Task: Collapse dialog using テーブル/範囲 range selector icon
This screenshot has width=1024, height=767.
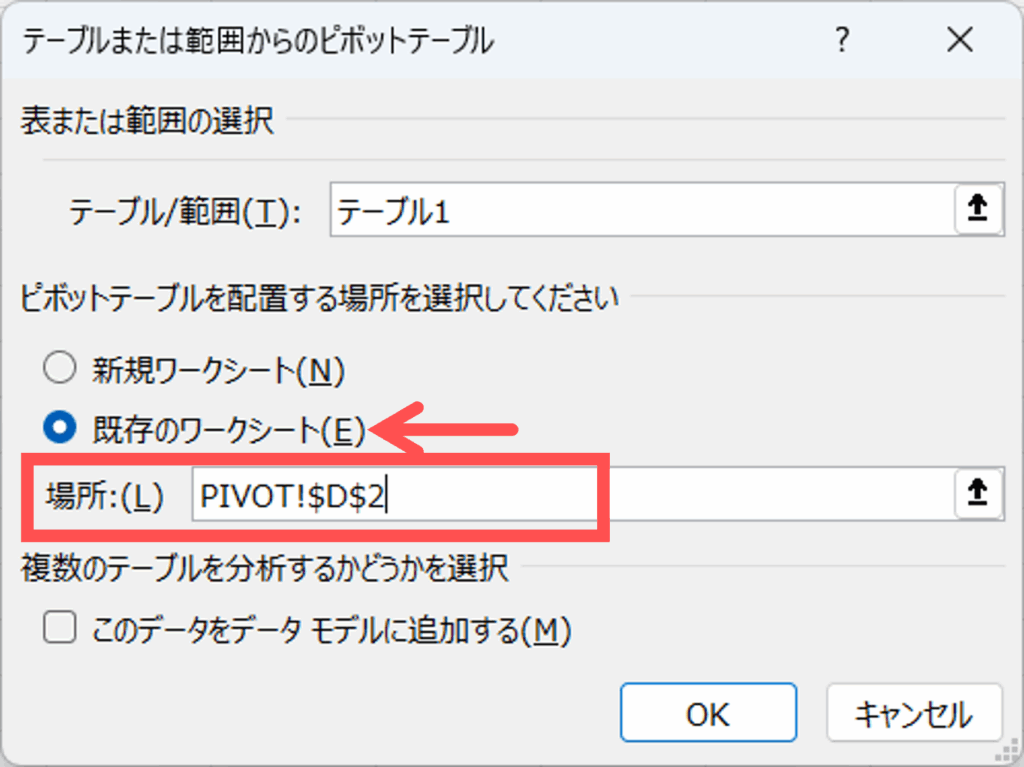Action: point(977,210)
